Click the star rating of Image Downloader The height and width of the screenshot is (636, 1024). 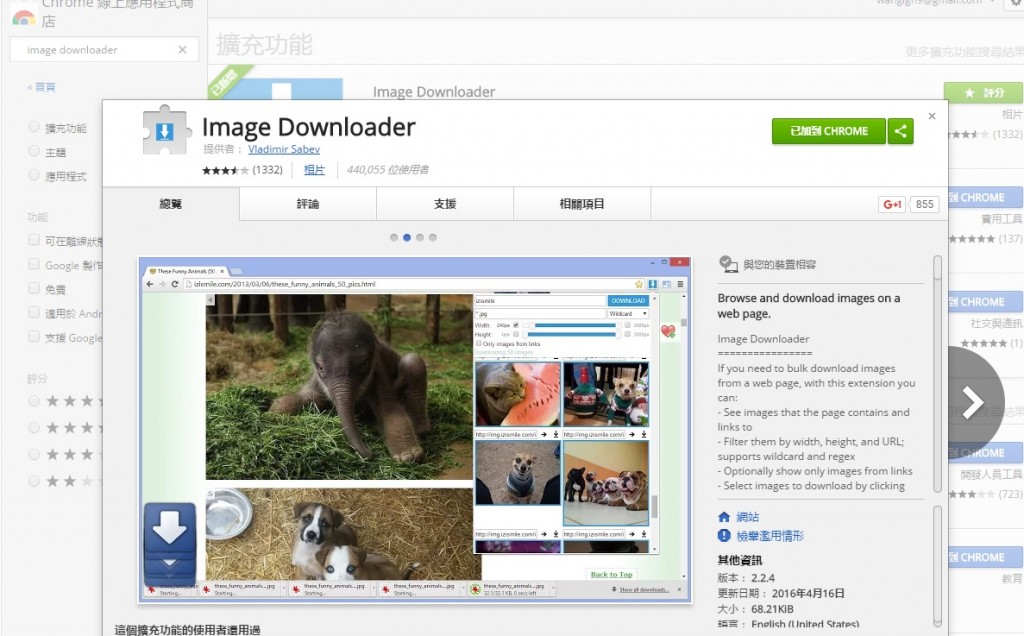click(x=225, y=170)
